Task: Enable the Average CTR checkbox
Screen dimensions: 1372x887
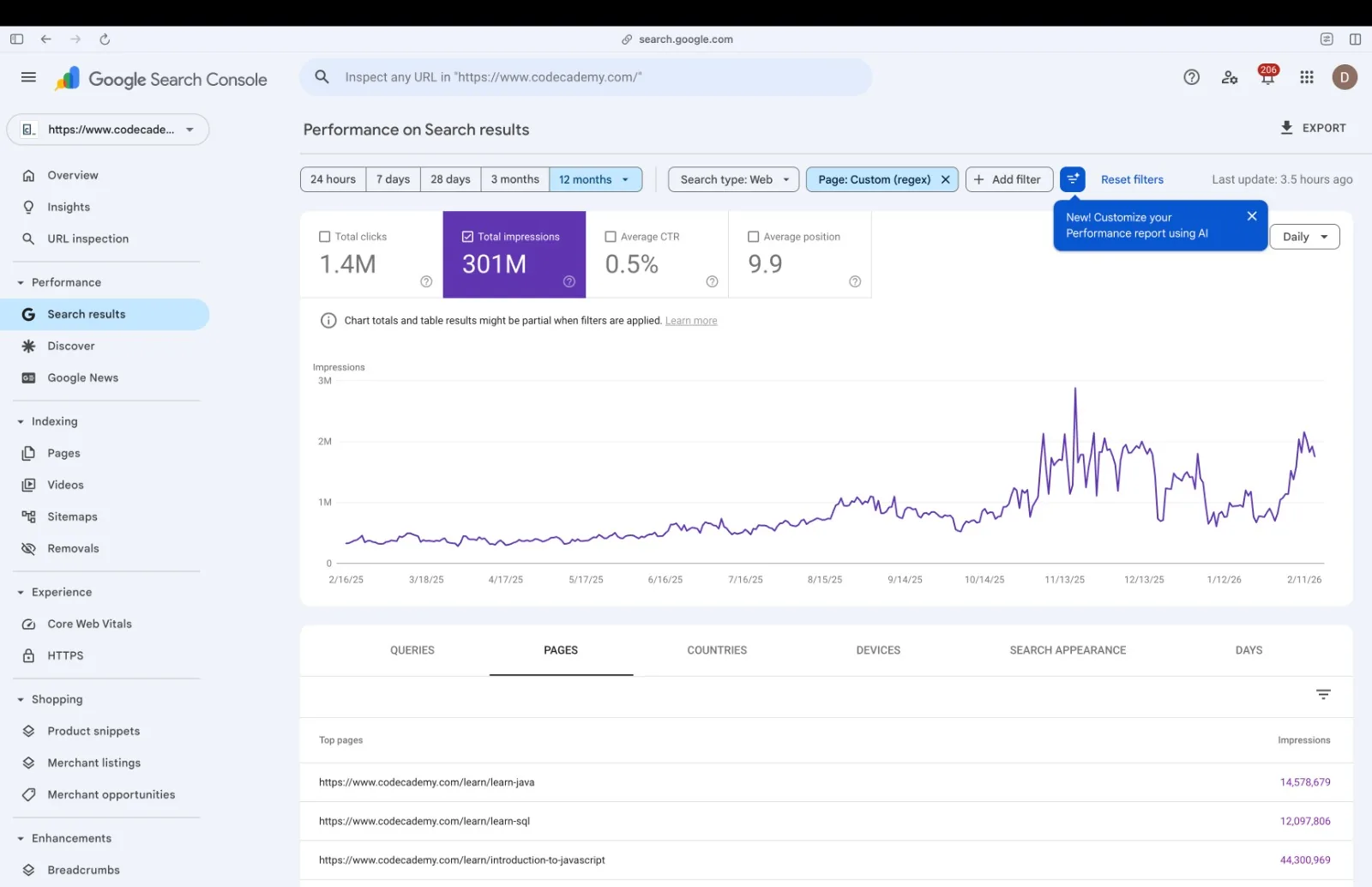Action: [611, 237]
